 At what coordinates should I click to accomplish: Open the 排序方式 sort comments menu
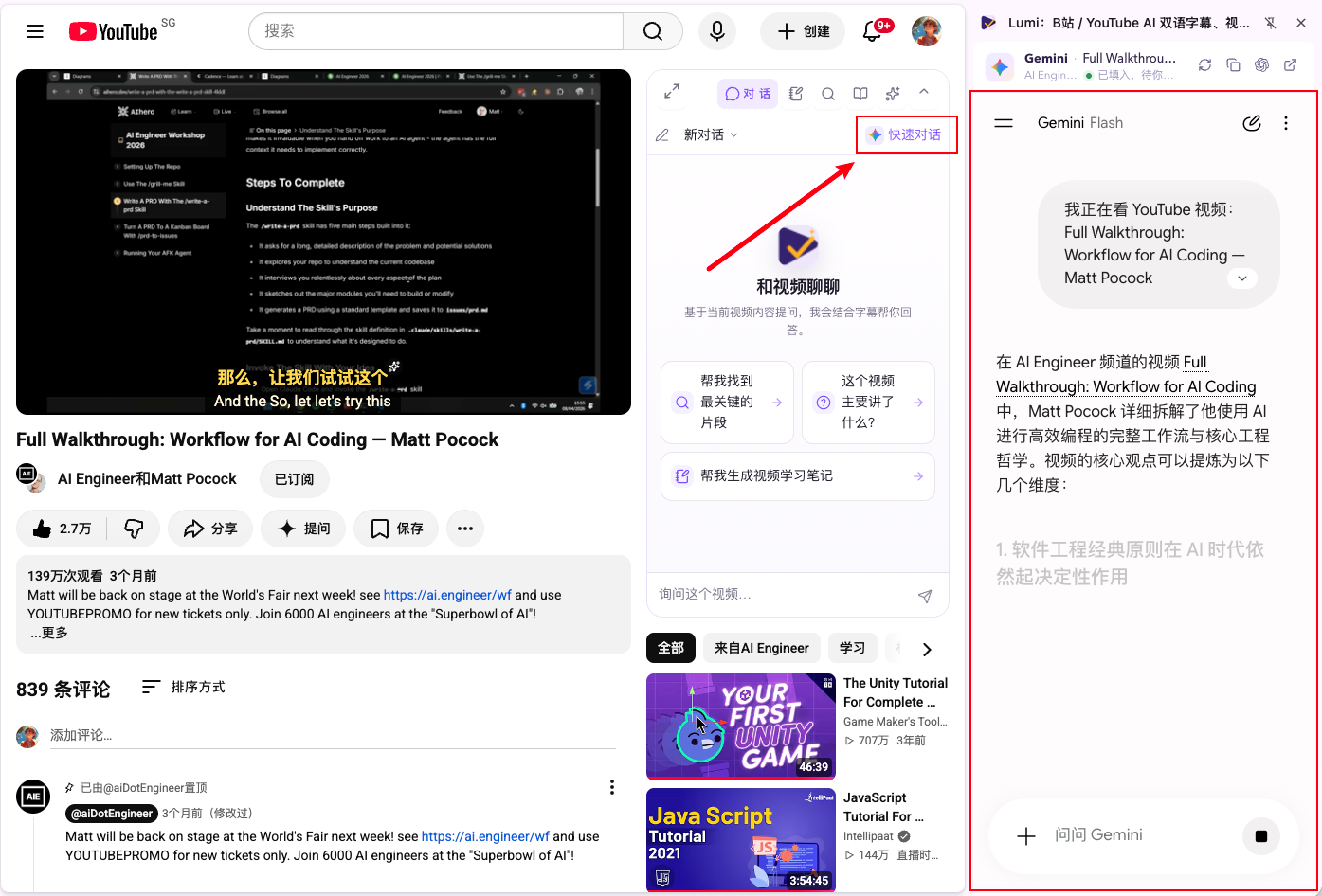(x=184, y=688)
